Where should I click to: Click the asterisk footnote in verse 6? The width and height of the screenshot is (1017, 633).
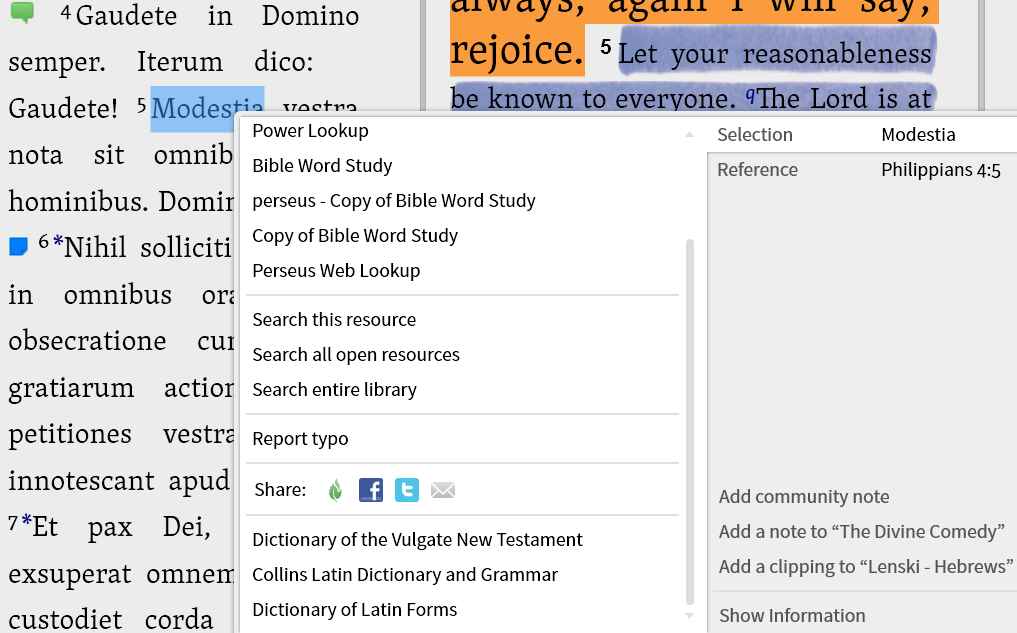(58, 243)
